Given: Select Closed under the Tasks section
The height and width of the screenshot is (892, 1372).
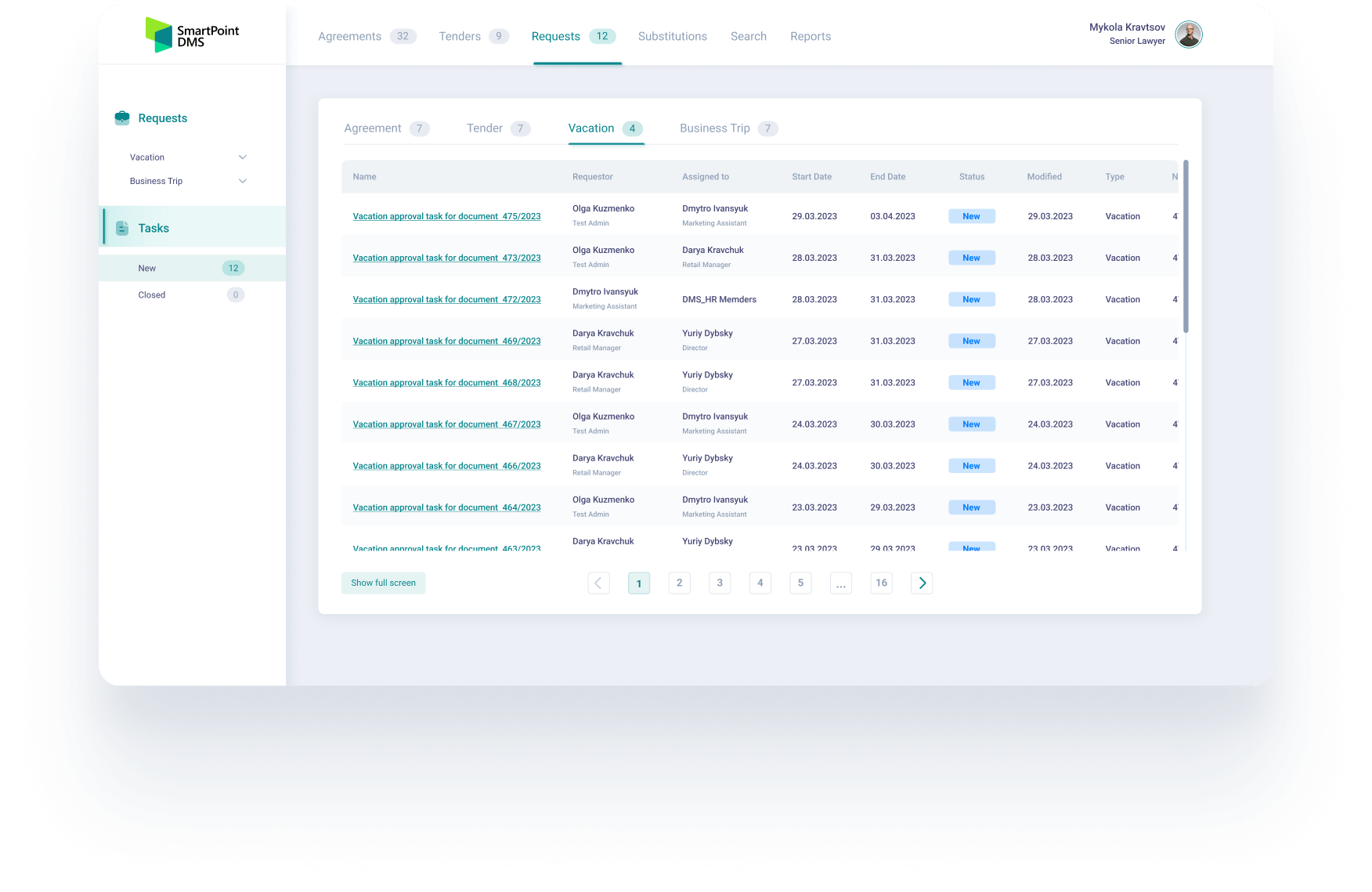Looking at the screenshot, I should pyautogui.click(x=151, y=294).
